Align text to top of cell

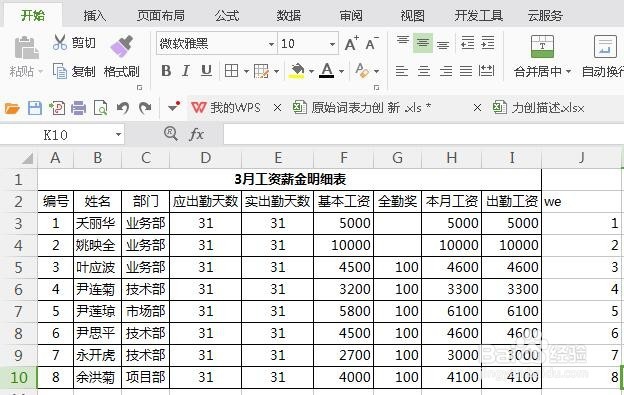coord(403,41)
